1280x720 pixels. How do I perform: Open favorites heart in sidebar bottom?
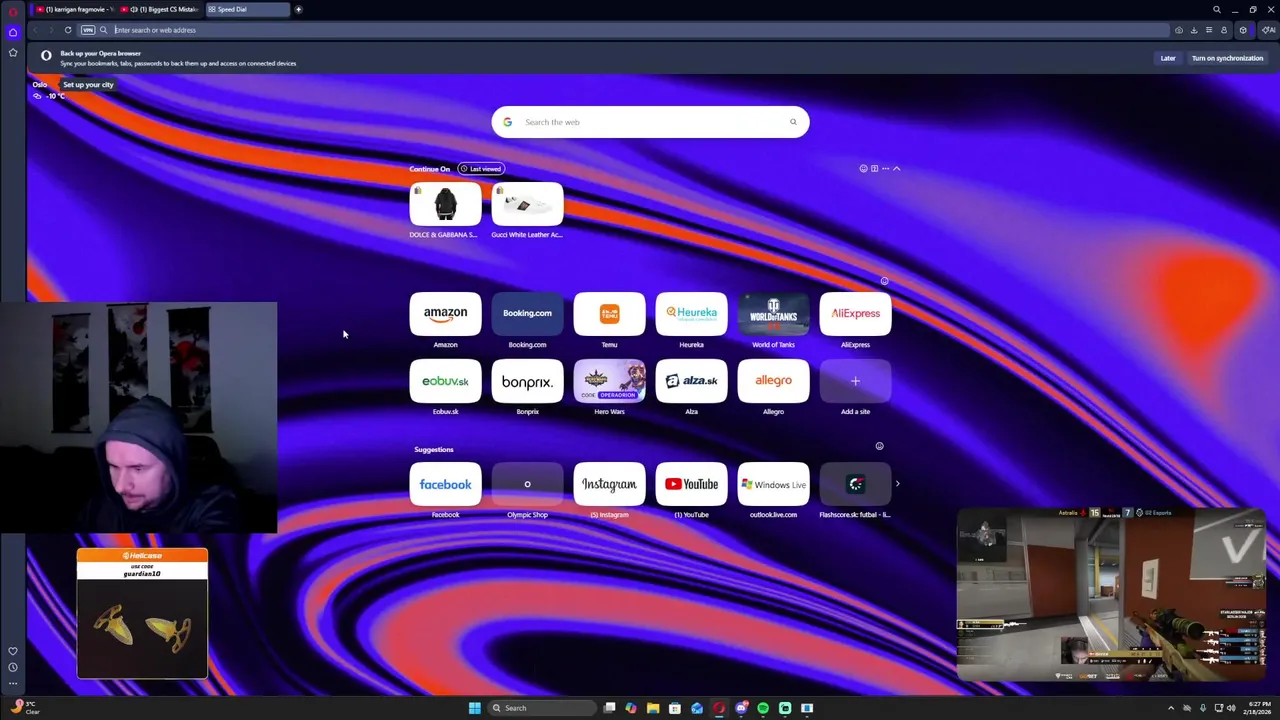click(x=13, y=651)
